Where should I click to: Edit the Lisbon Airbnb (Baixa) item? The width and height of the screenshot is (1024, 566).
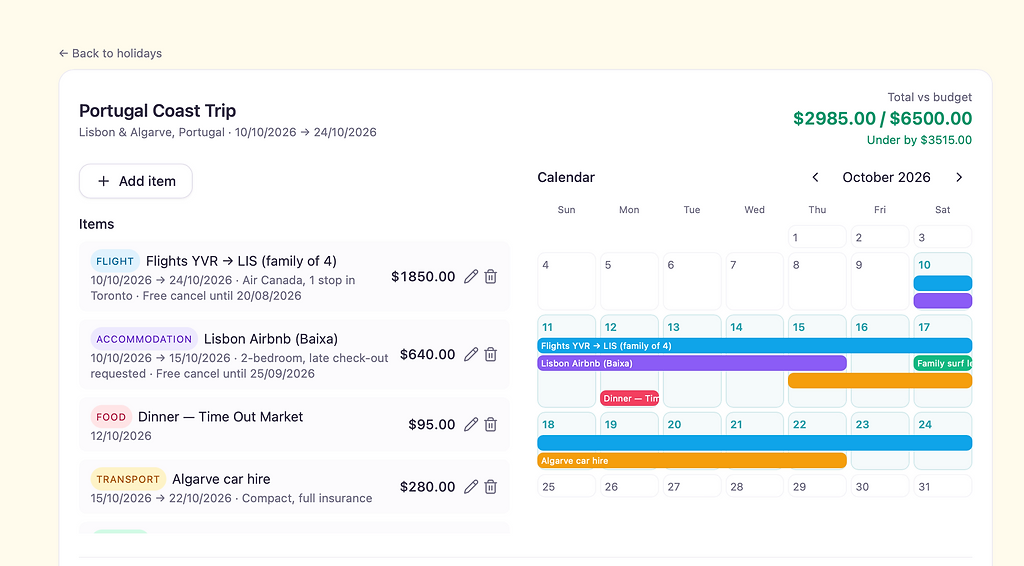471,354
